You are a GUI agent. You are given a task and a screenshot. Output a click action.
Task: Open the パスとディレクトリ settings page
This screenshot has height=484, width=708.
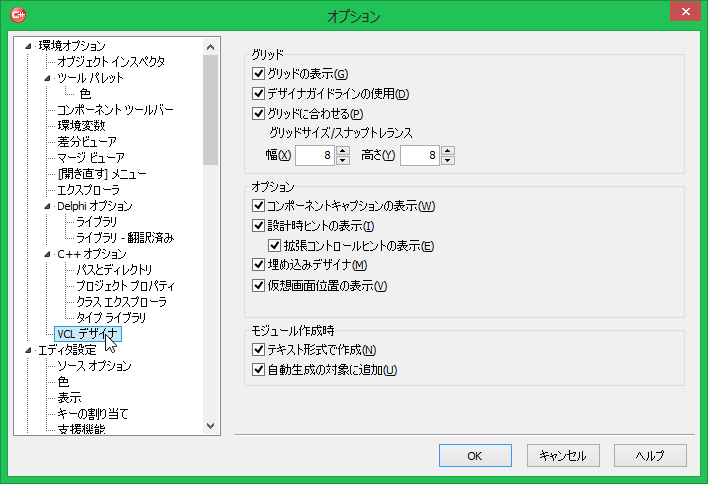coord(114,270)
